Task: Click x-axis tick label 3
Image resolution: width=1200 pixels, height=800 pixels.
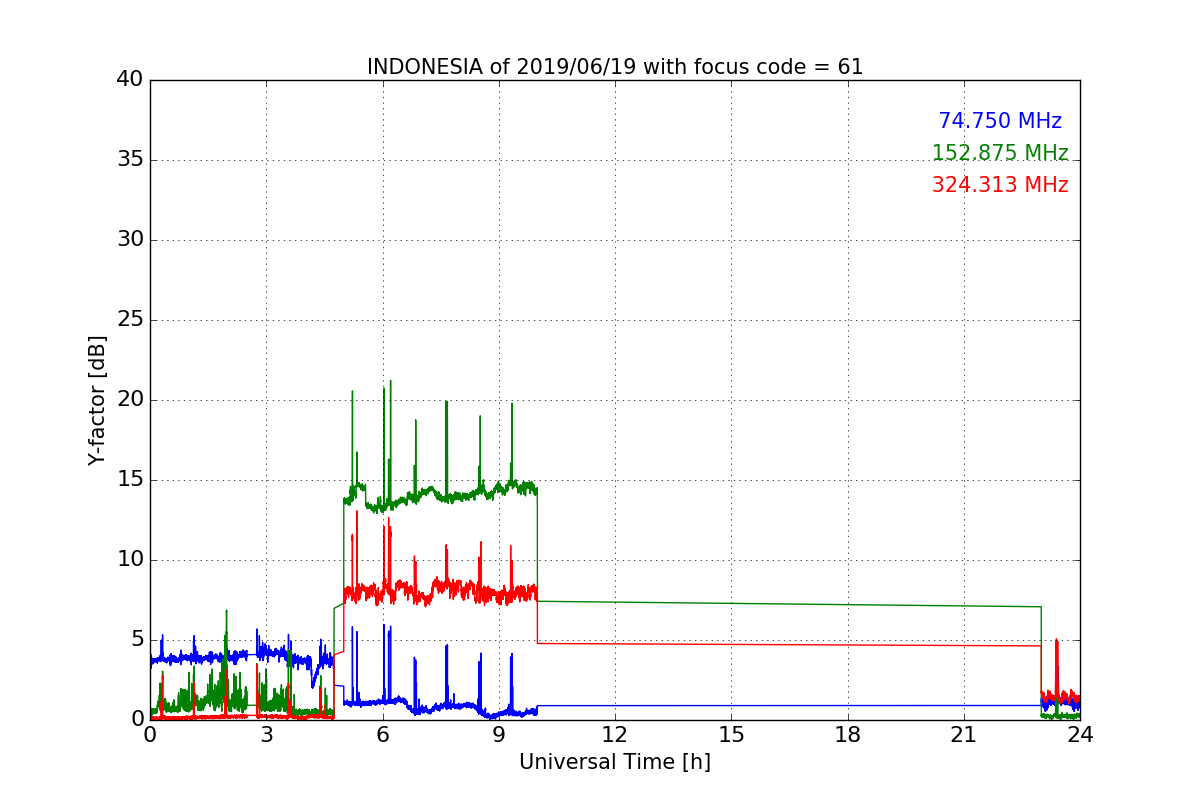Action: tap(266, 735)
